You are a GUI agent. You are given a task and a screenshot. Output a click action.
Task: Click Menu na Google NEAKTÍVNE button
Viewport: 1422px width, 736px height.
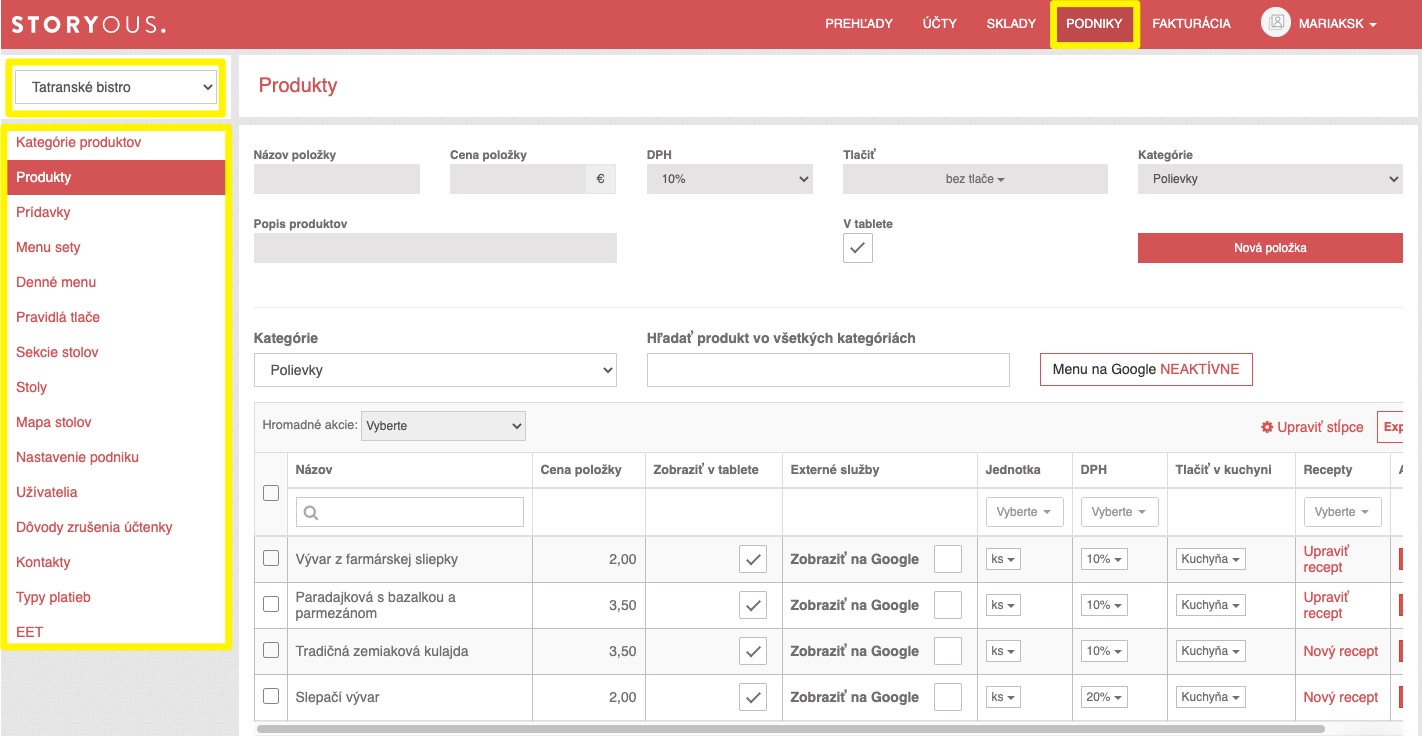pos(1146,369)
